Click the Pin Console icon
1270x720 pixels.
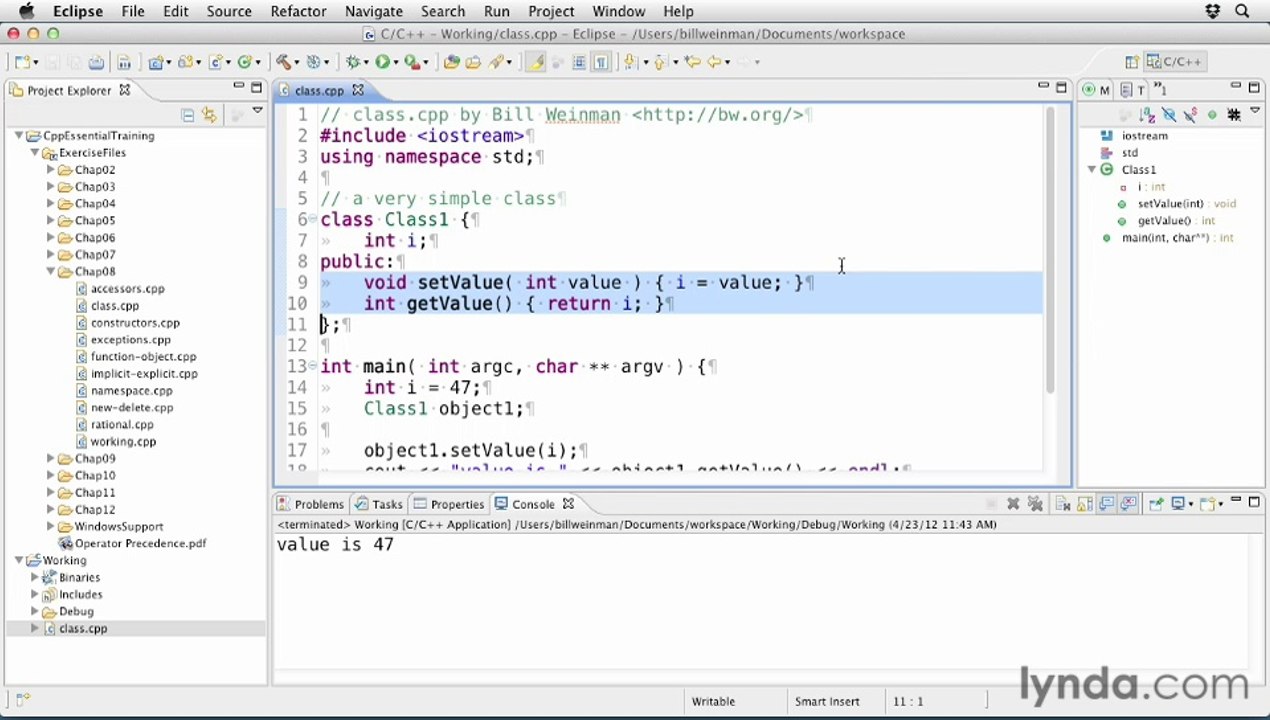(1156, 504)
